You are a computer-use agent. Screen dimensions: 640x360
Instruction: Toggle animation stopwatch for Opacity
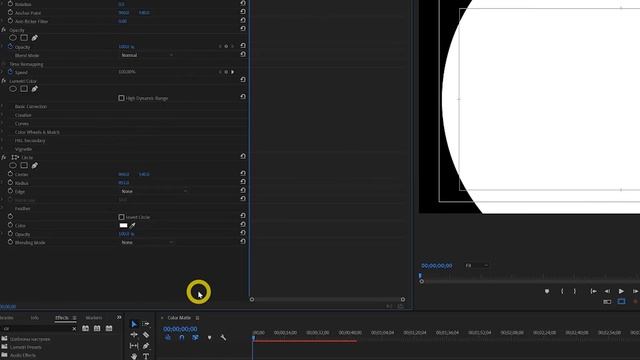10,47
